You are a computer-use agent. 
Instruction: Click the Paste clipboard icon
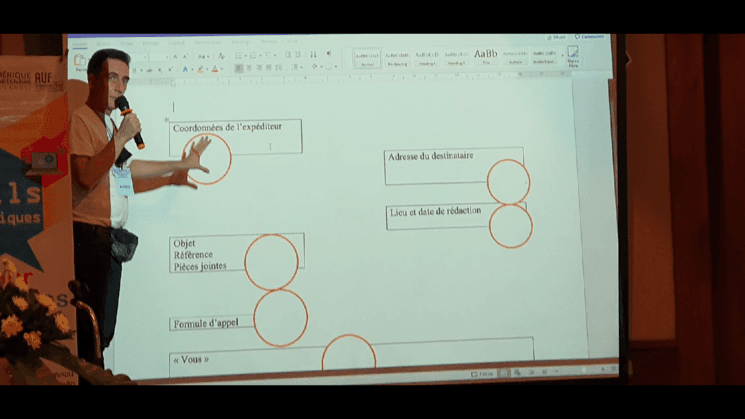[80, 61]
